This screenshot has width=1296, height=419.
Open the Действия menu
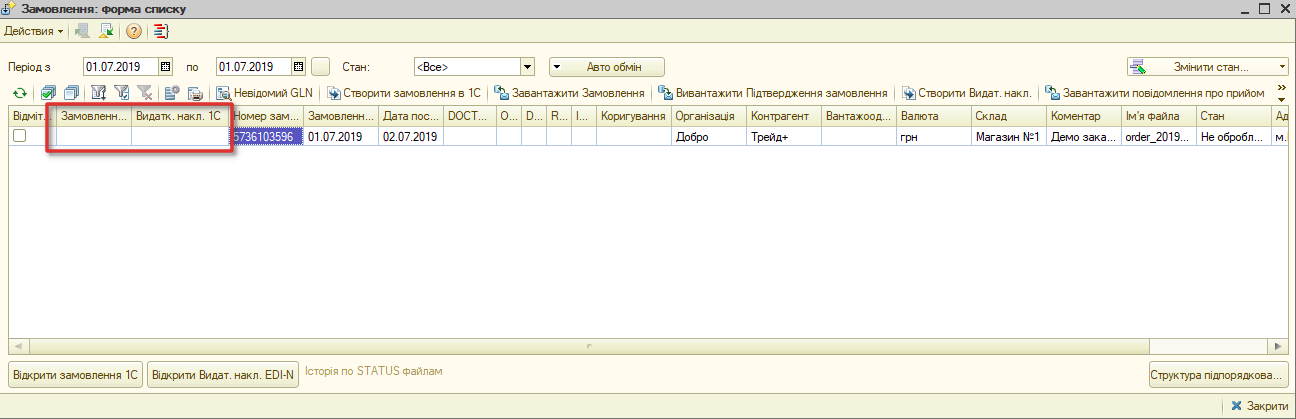34,31
